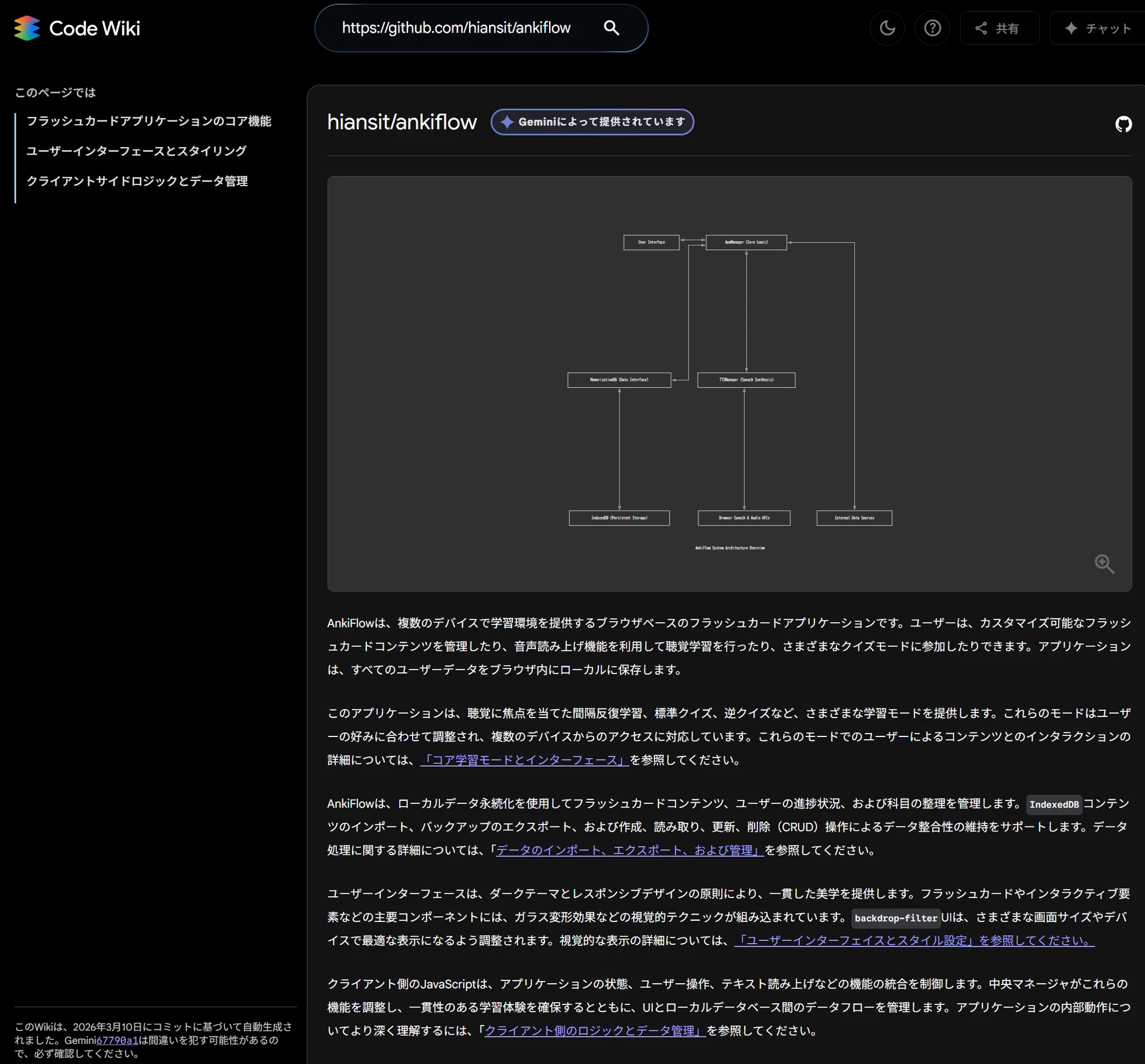The image size is (1145, 1064).
Task: Click the Geminiによって提供されています badge
Action: tap(592, 122)
